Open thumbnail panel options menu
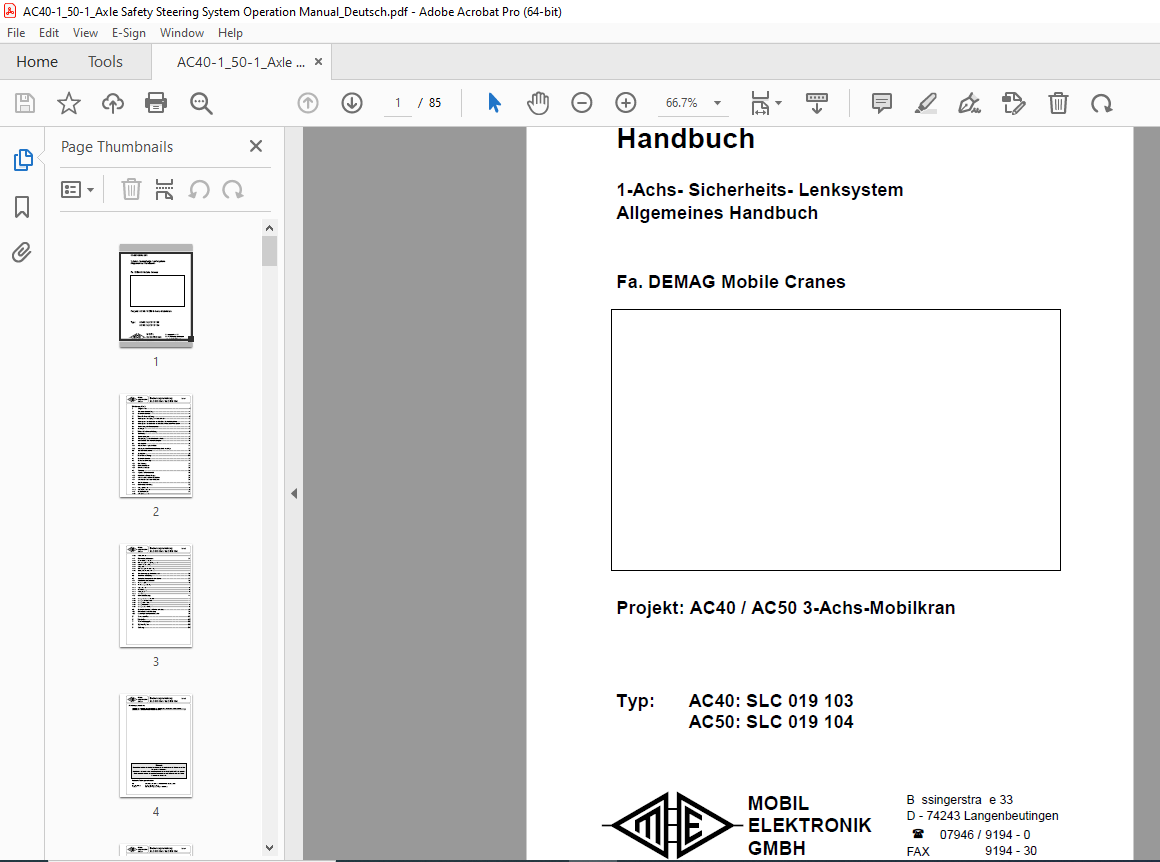The width and height of the screenshot is (1160, 862). [x=77, y=189]
